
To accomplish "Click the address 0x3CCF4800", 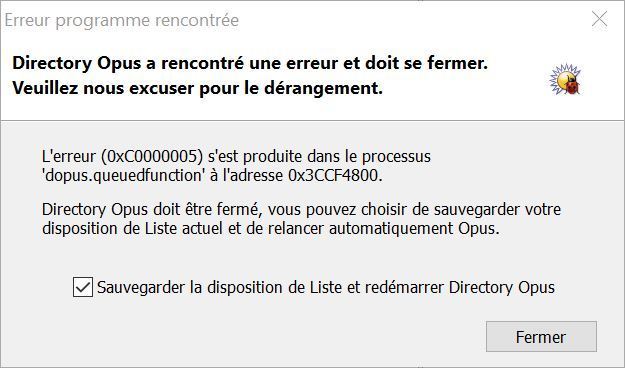I will click(335, 175).
